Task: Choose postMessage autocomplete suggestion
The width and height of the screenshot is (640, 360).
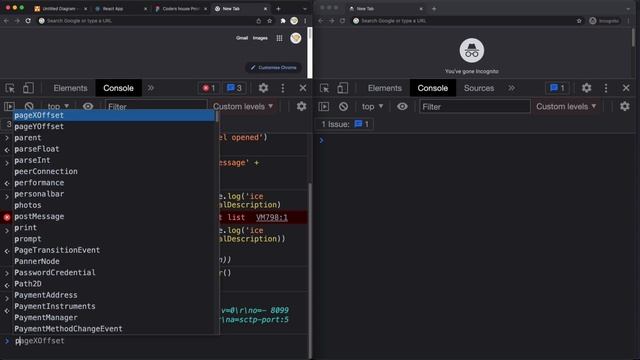Action: click(x=114, y=216)
